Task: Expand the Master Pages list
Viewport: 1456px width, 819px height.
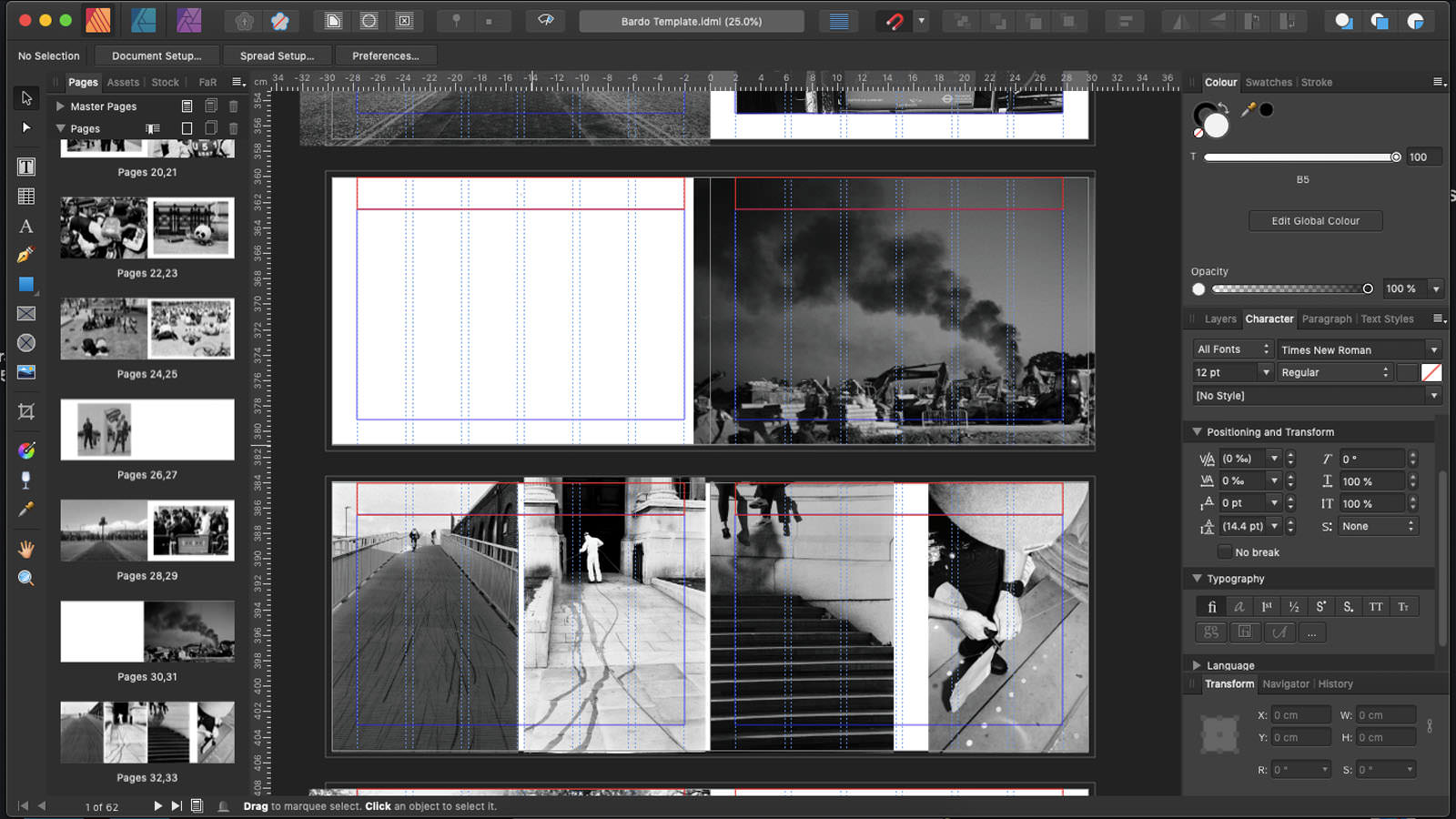Action: point(61,106)
